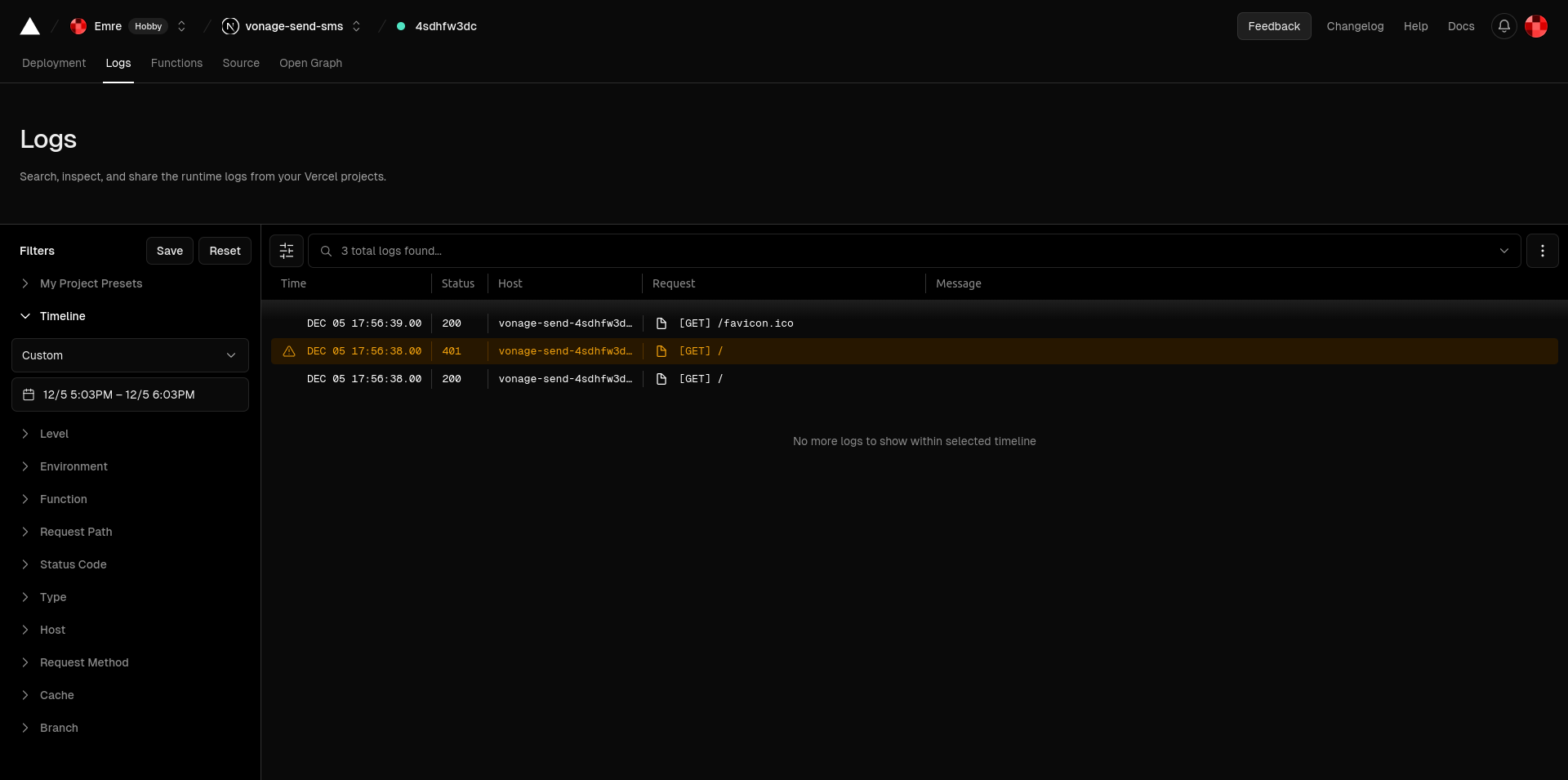Open the Source tab
Image resolution: width=1568 pixels, height=780 pixels.
241,63
